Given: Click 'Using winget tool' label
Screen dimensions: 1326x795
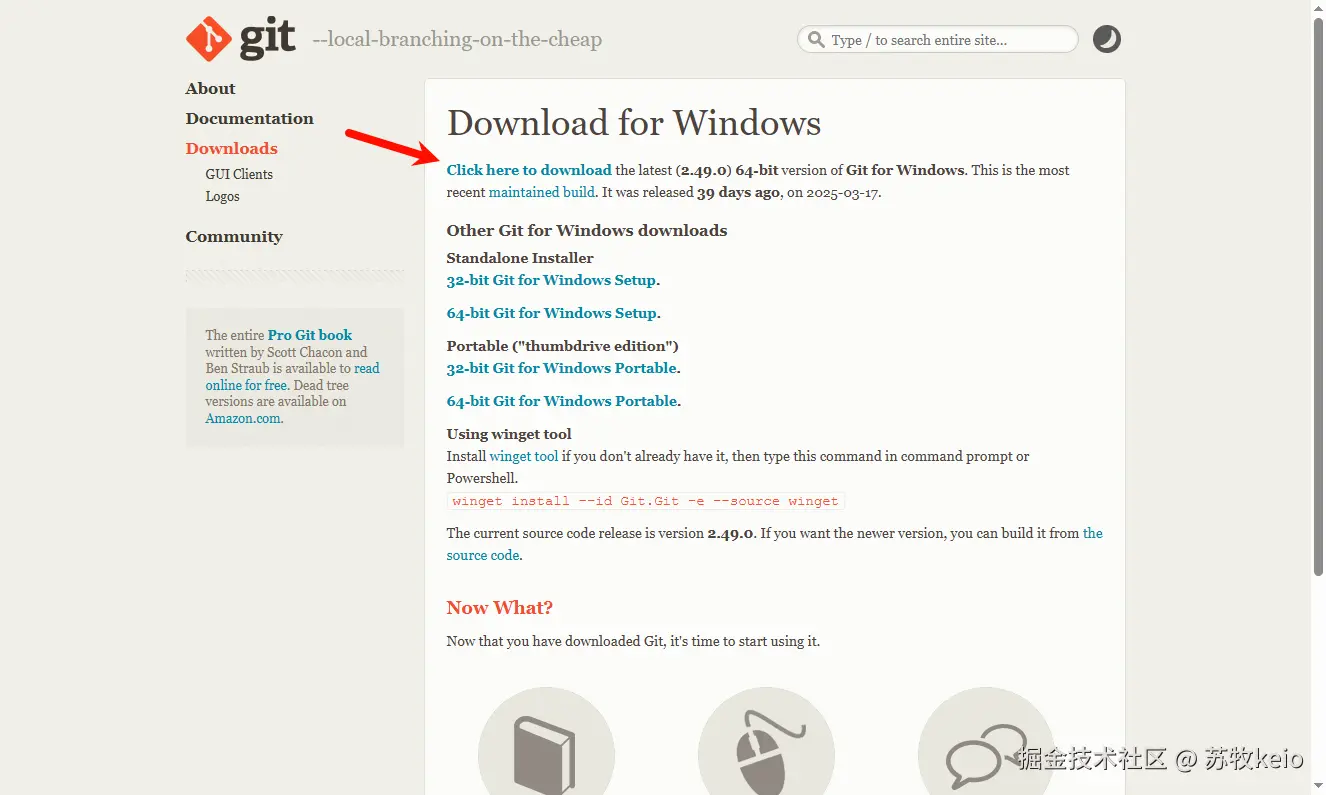Looking at the screenshot, I should point(509,434).
